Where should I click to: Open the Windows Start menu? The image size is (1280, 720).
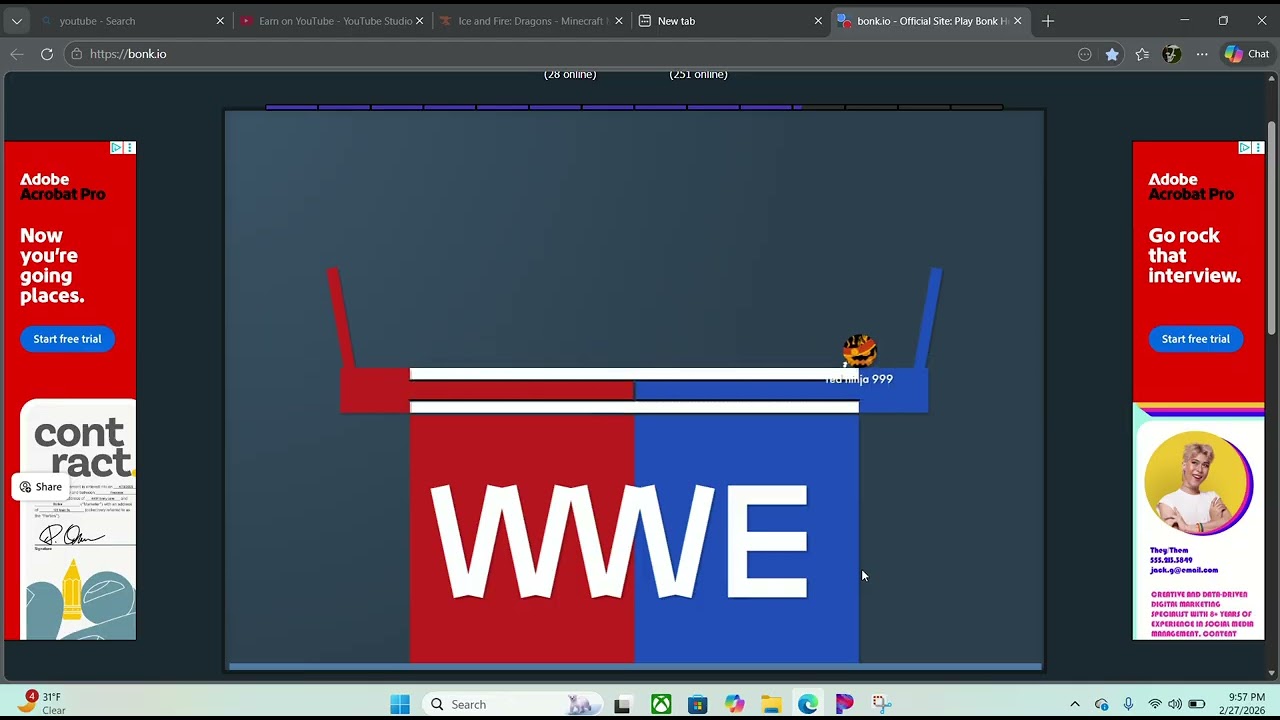click(400, 704)
